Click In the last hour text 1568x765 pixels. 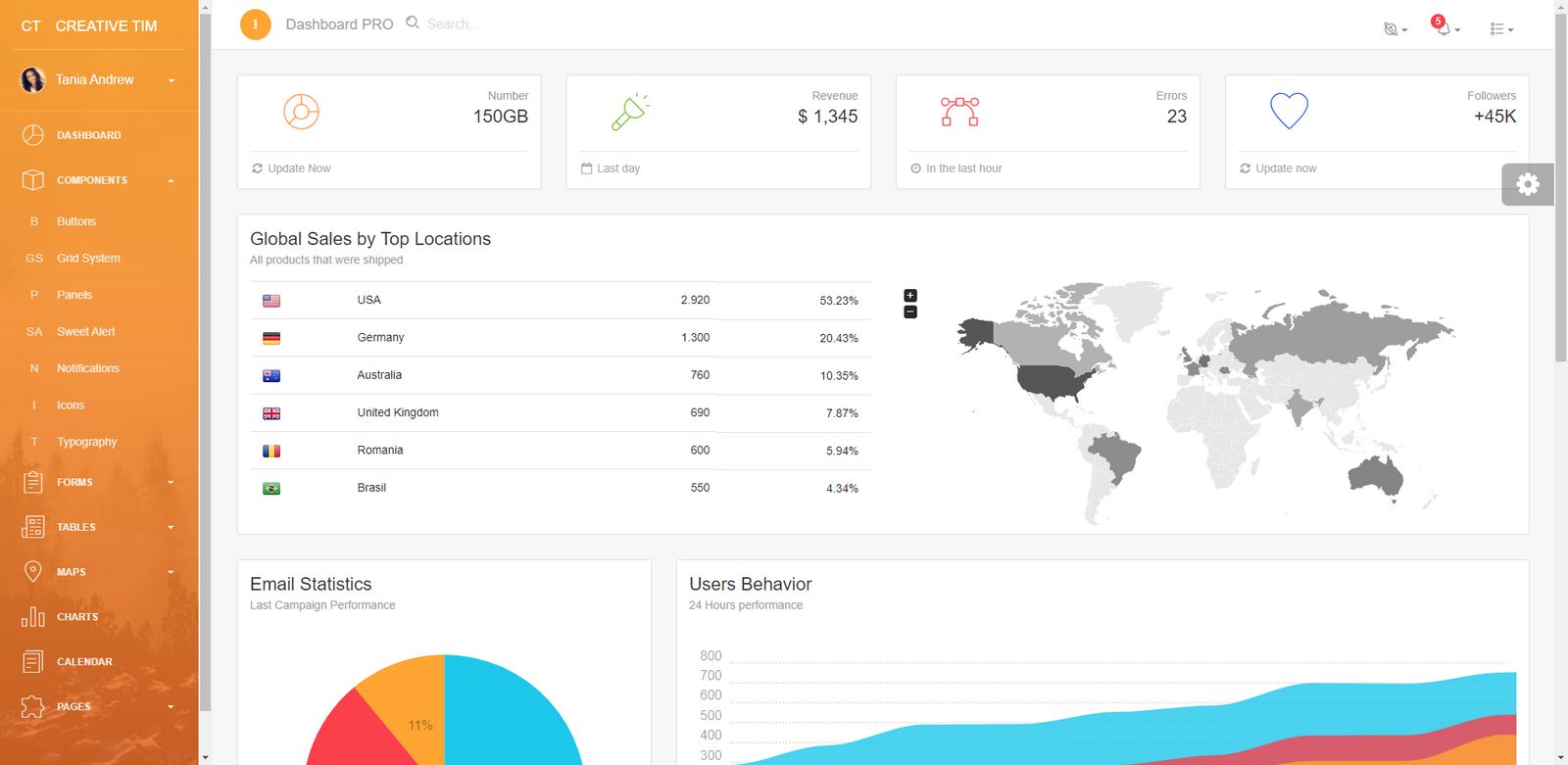[x=964, y=168]
